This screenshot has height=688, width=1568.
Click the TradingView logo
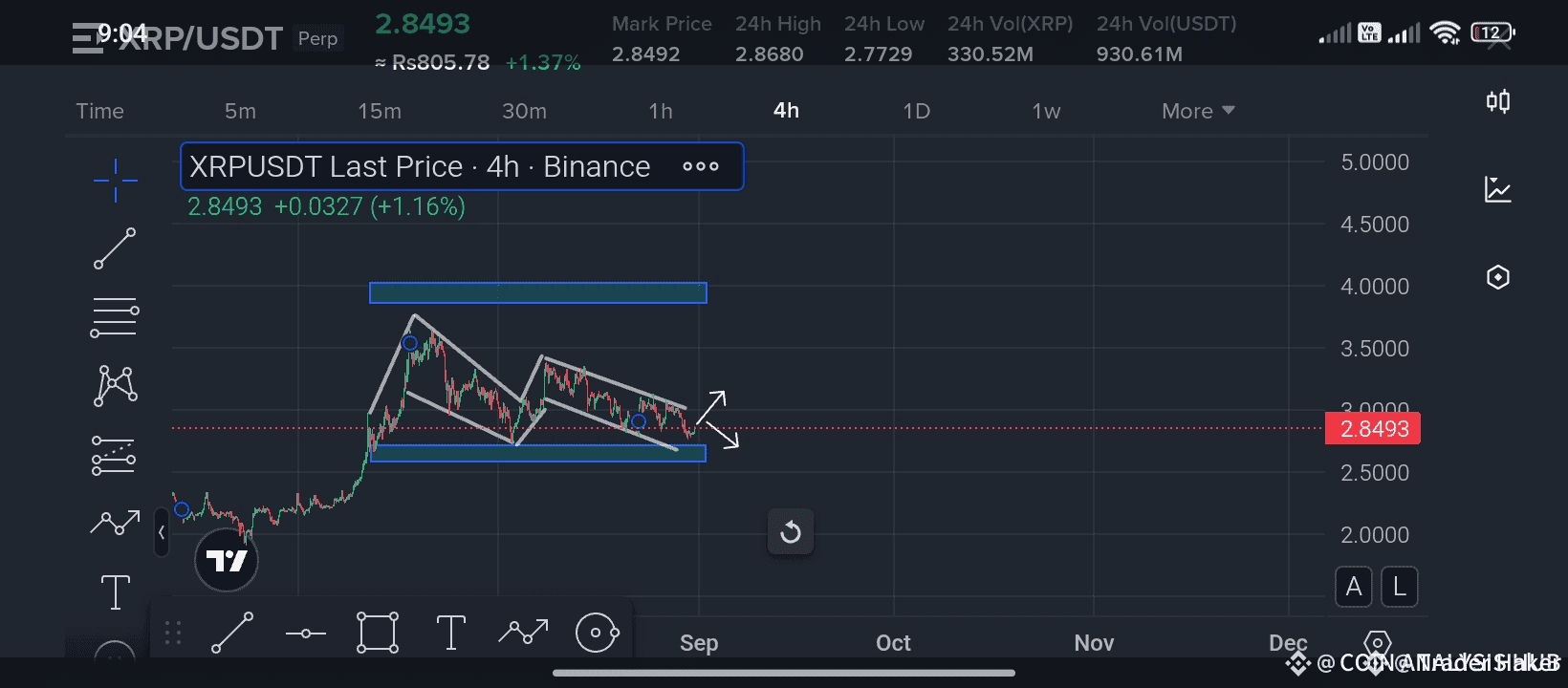[x=227, y=560]
